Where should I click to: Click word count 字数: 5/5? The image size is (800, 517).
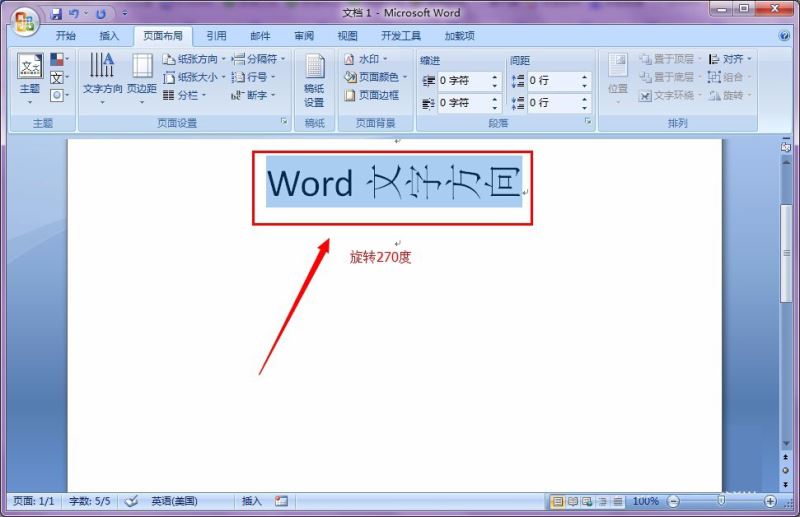click(x=89, y=501)
